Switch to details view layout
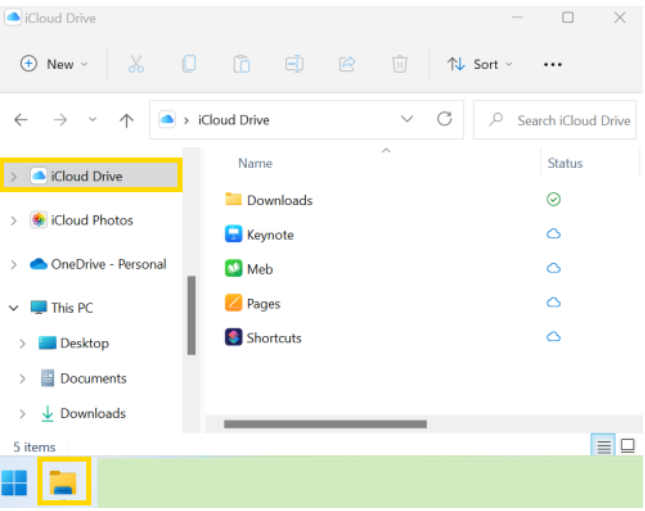Viewport: 645px width, 511px height. [x=603, y=446]
